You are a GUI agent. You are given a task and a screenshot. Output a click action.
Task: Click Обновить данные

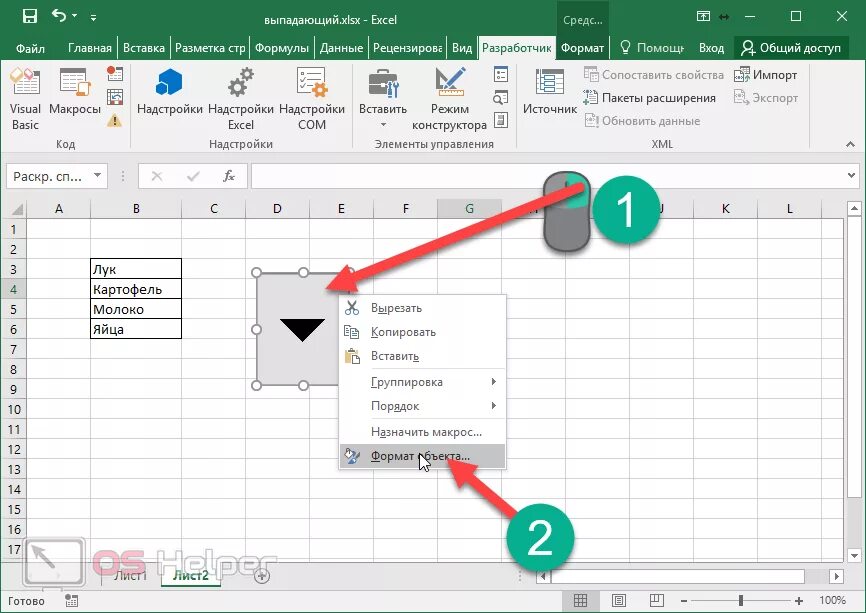[642, 120]
